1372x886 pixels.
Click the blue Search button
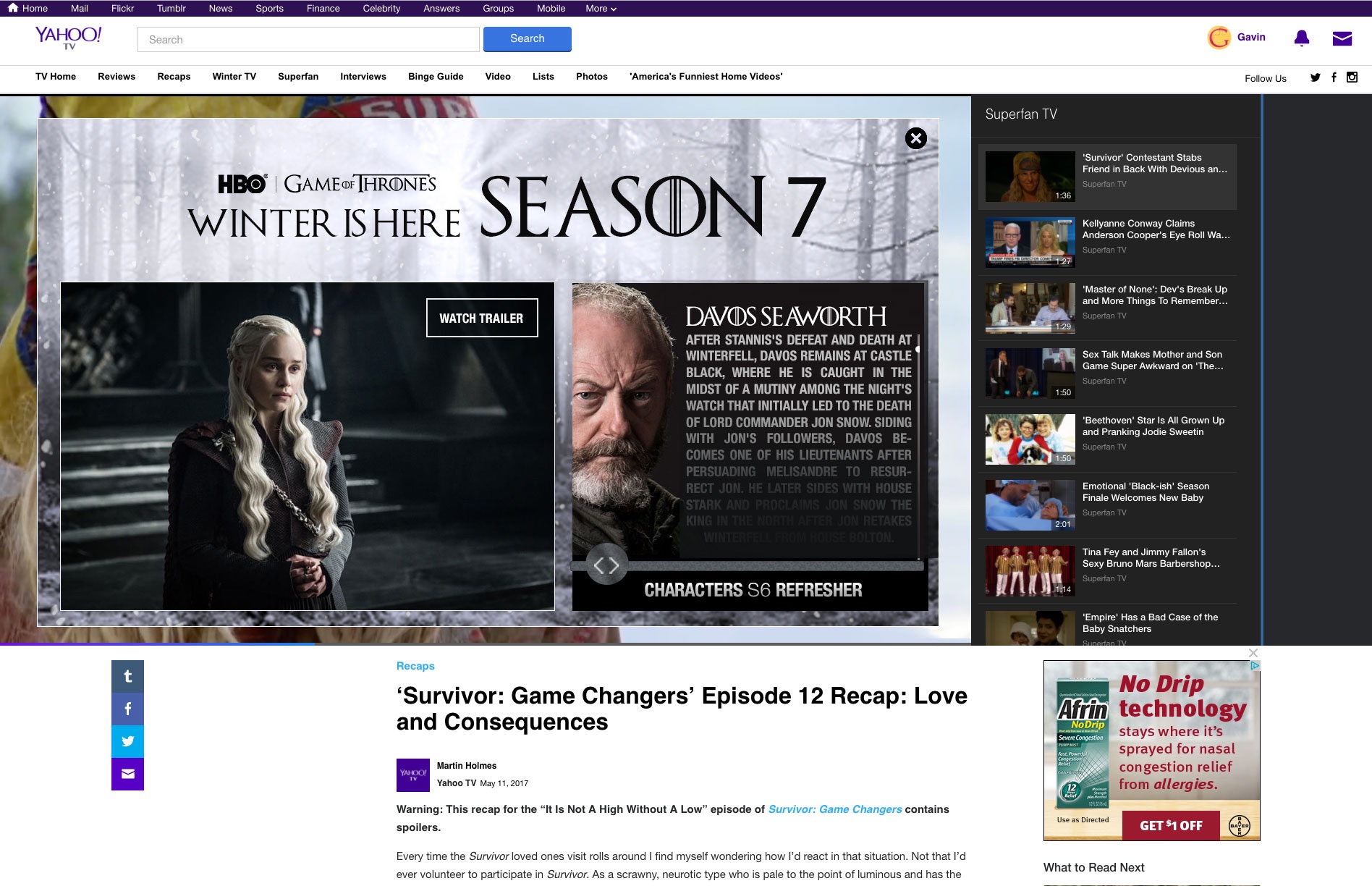pyautogui.click(x=528, y=39)
